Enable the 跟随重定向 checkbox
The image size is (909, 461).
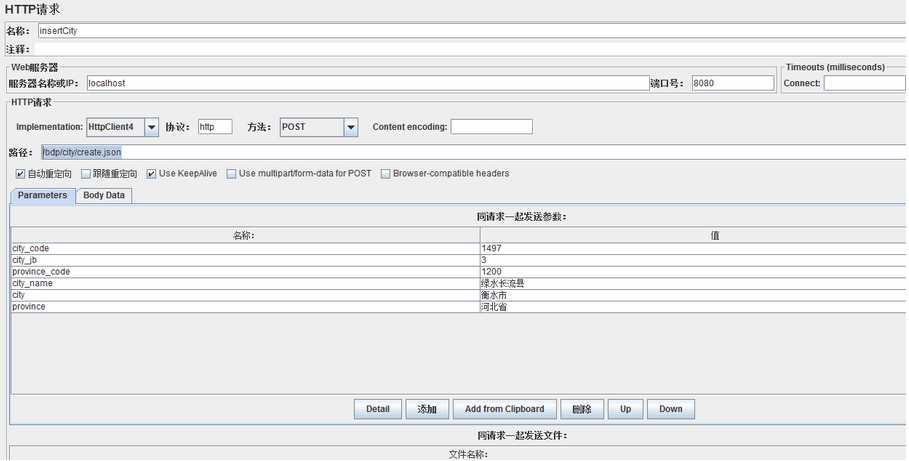[x=86, y=174]
